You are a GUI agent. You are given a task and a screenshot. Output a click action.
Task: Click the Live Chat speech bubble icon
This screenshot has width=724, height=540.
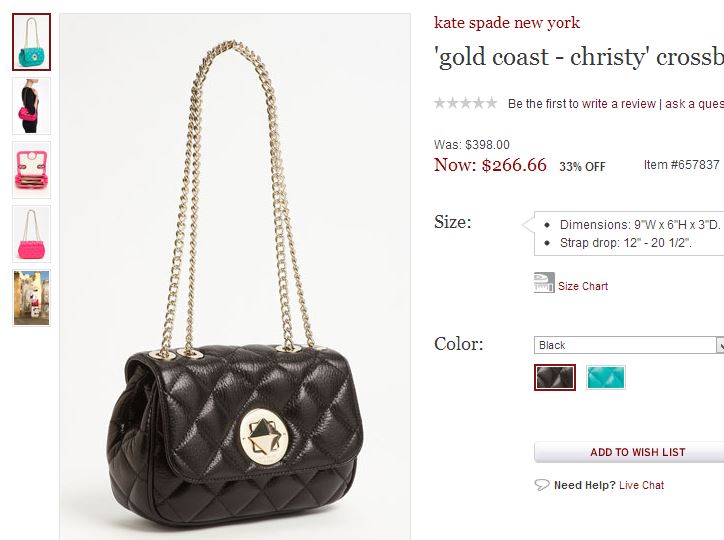tap(542, 485)
